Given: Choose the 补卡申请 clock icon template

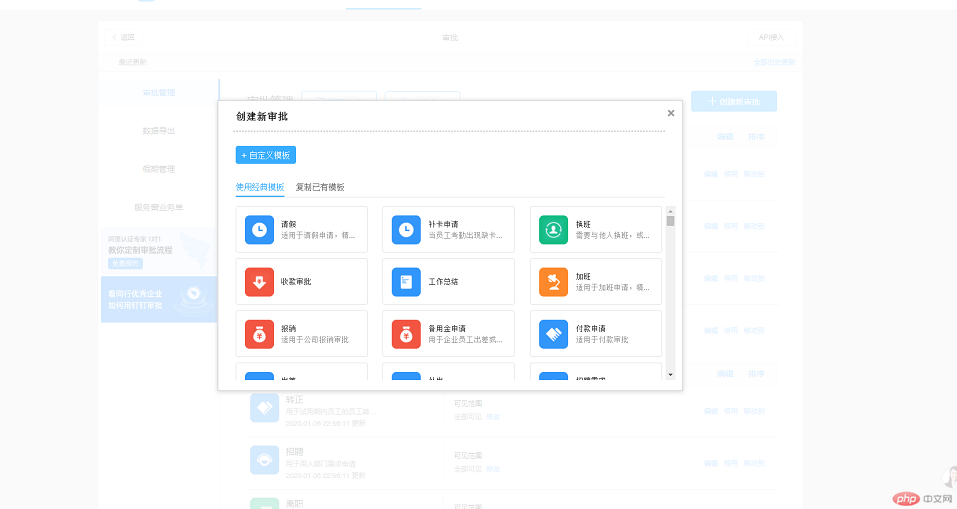Looking at the screenshot, I should click(x=406, y=229).
